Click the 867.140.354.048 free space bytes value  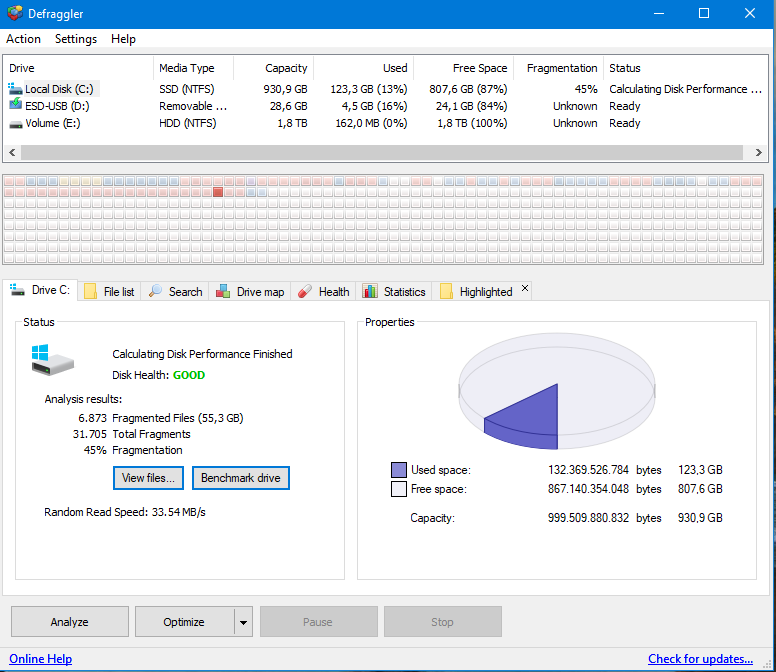[588, 489]
